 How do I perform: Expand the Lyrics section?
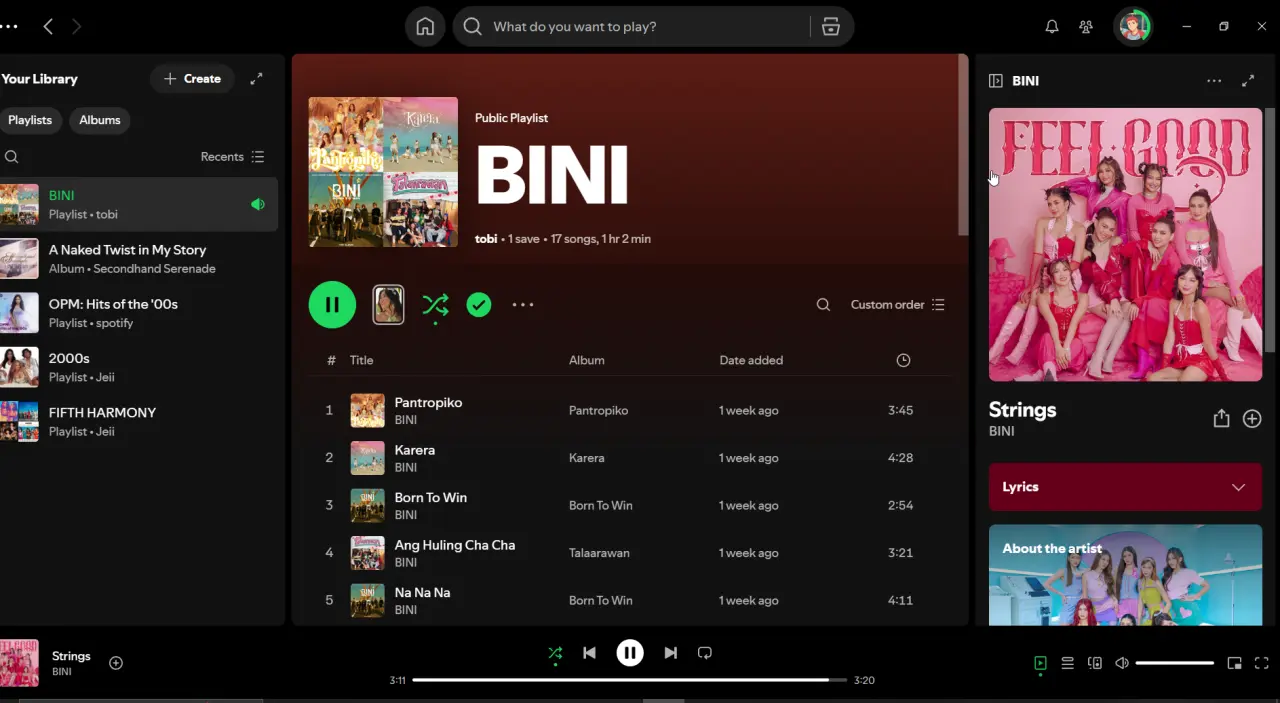tap(1125, 487)
